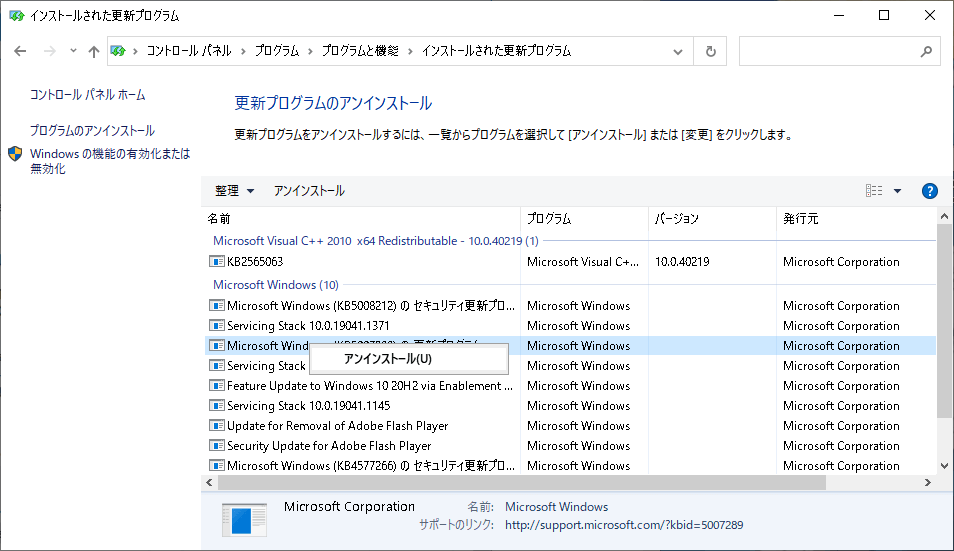The width and height of the screenshot is (954, 551).
Task: Expand the view options dropdown arrow
Action: point(897,191)
